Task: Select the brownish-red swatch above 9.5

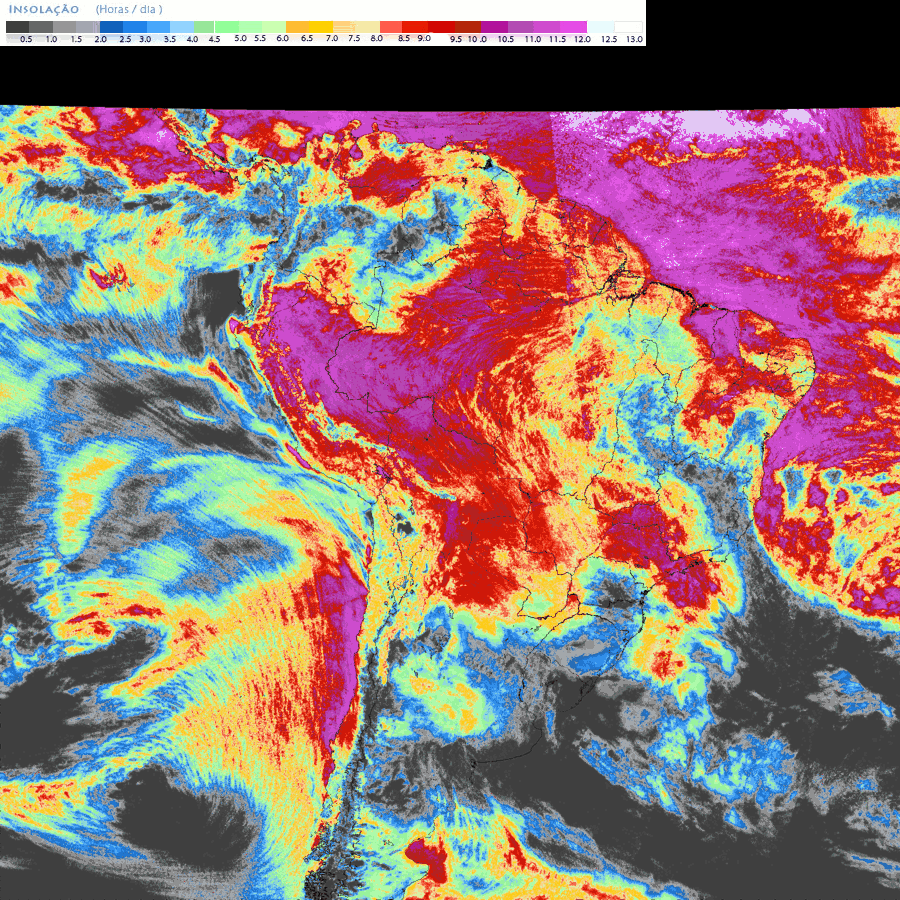Action: pos(468,27)
